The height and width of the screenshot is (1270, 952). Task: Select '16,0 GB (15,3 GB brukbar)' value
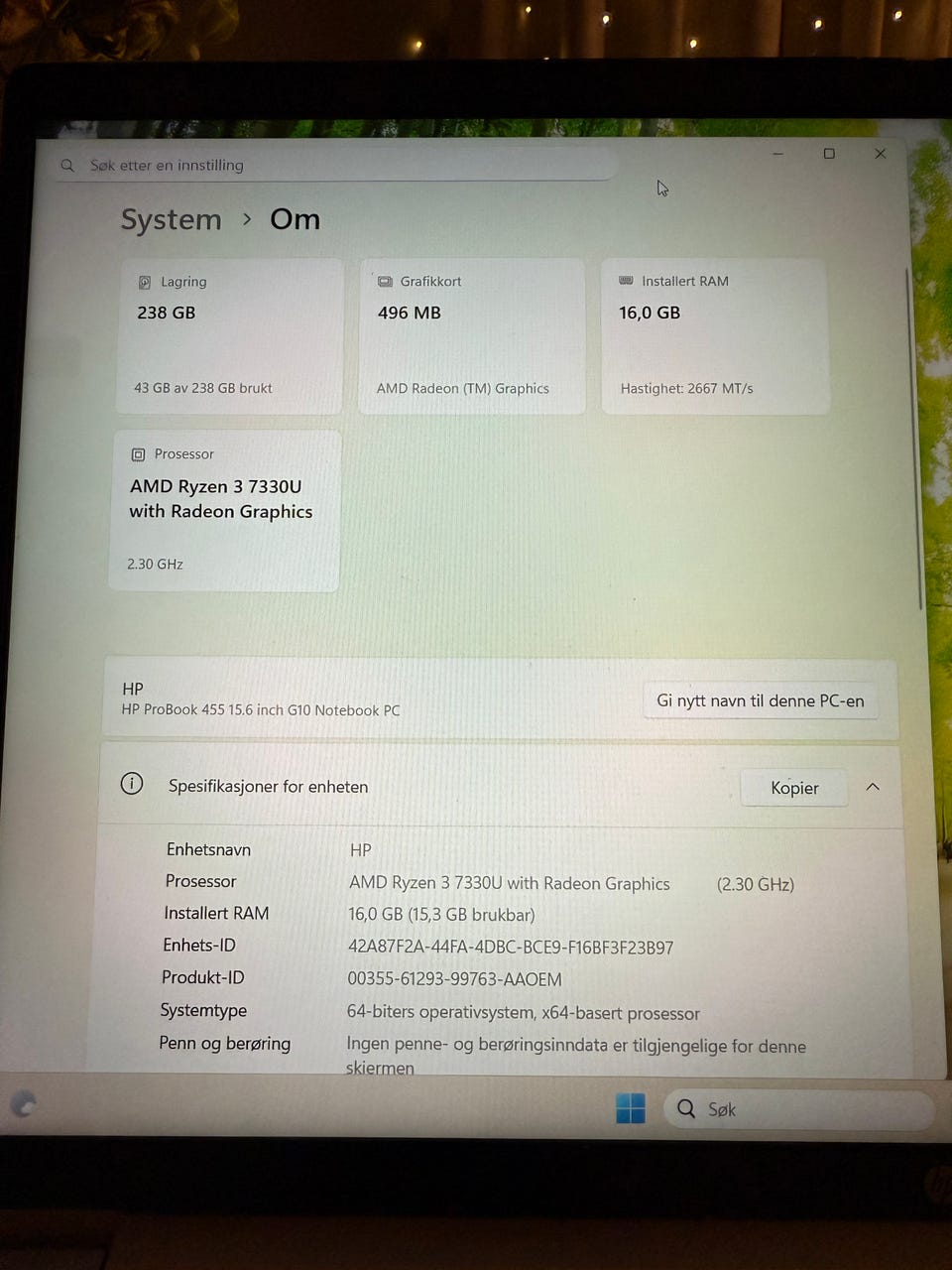pos(441,915)
